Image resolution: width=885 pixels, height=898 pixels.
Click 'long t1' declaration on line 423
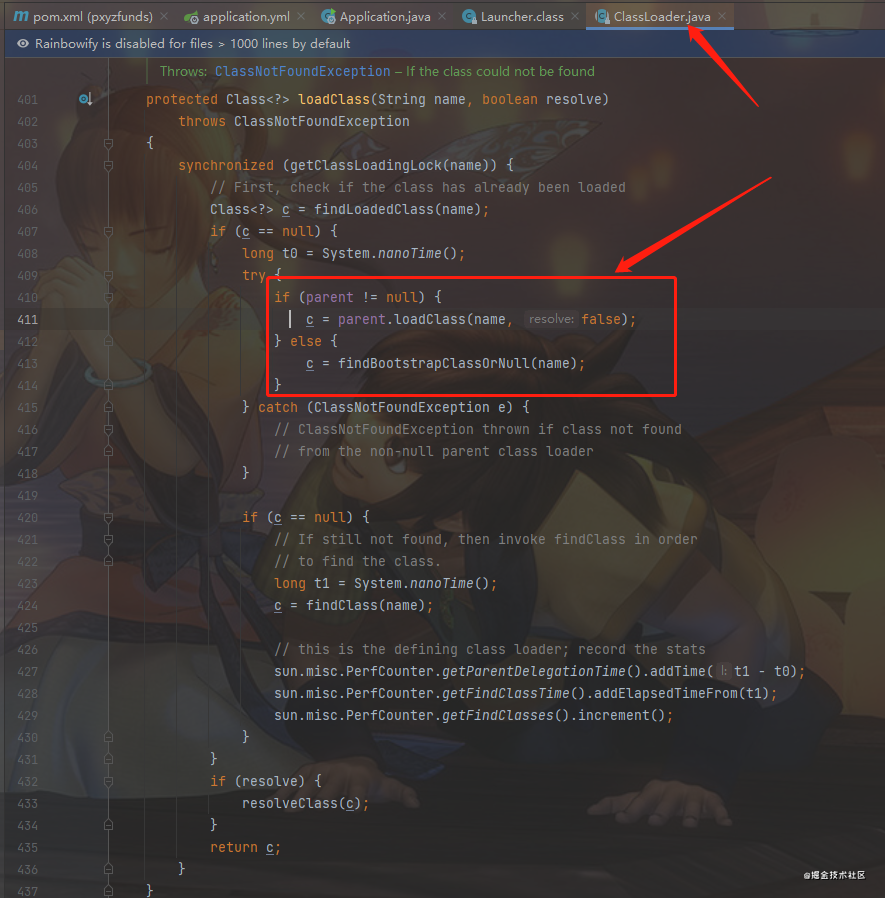302,584
